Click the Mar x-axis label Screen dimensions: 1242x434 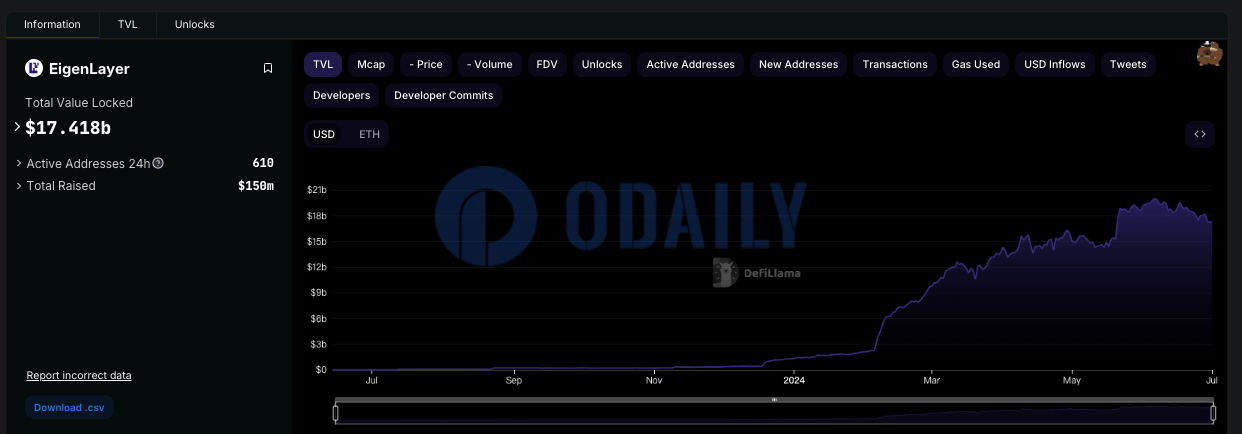pyautogui.click(x=932, y=380)
